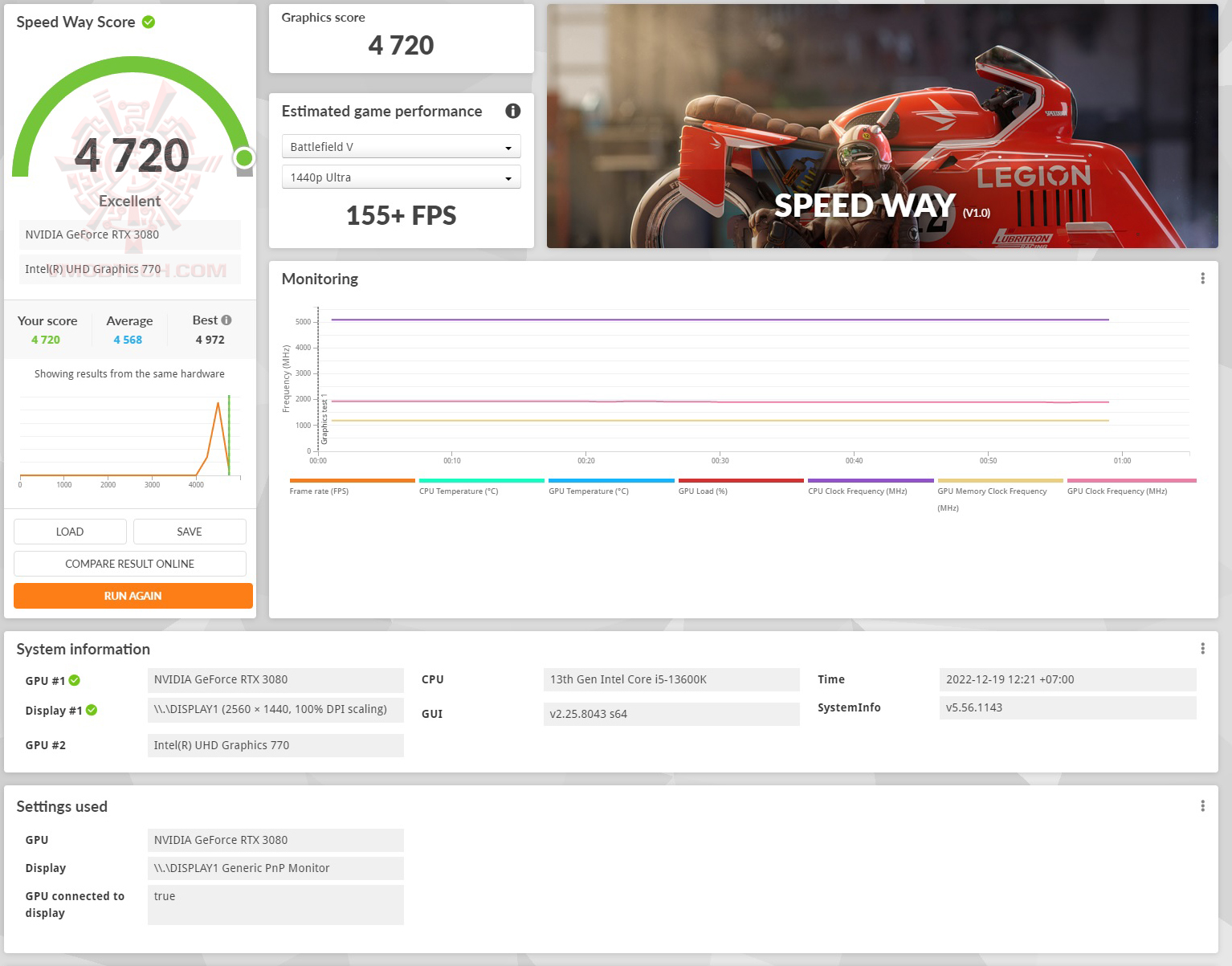The width and height of the screenshot is (1232, 966).
Task: Click the Average score value 4 568
Action: (128, 340)
